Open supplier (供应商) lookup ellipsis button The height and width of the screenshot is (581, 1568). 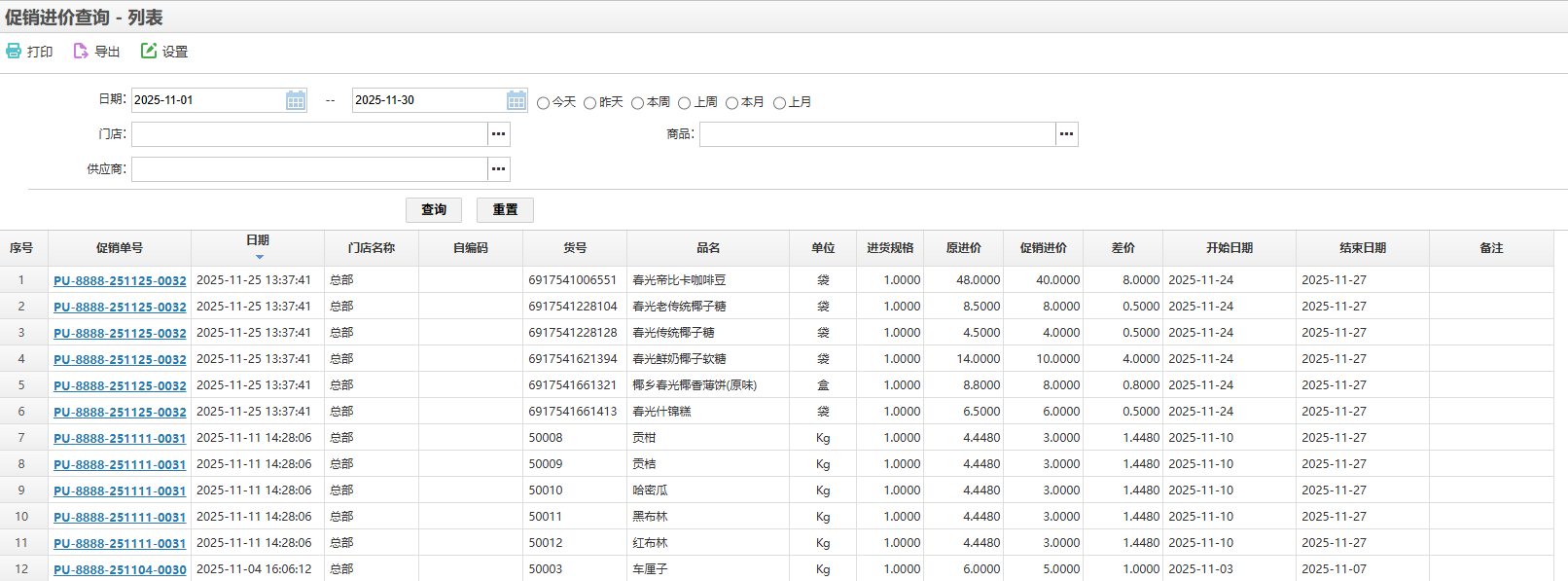(x=499, y=169)
